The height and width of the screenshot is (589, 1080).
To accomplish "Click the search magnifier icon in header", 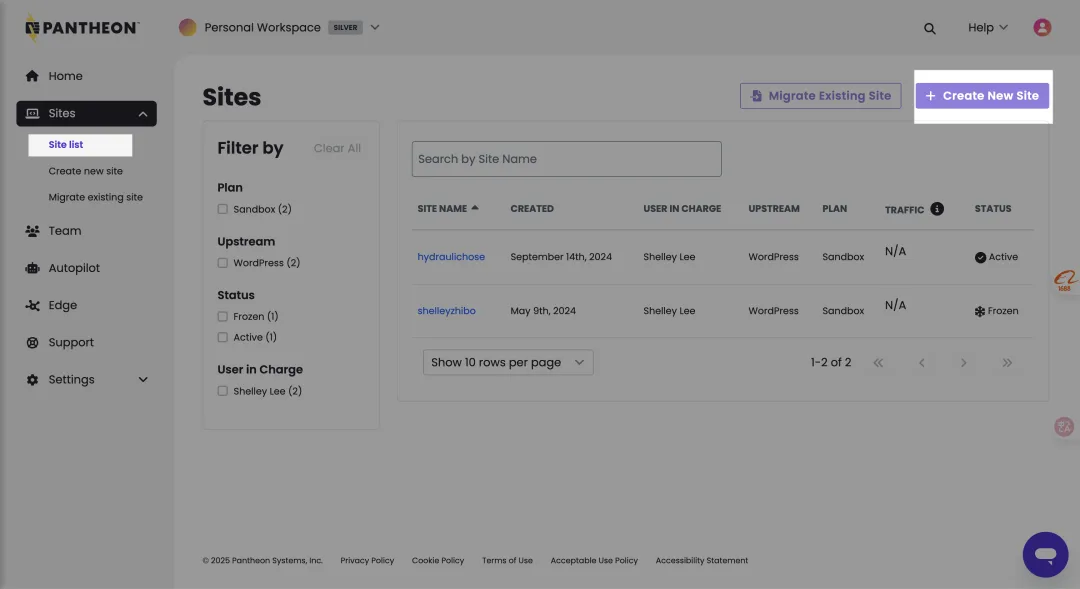I will pyautogui.click(x=930, y=28).
